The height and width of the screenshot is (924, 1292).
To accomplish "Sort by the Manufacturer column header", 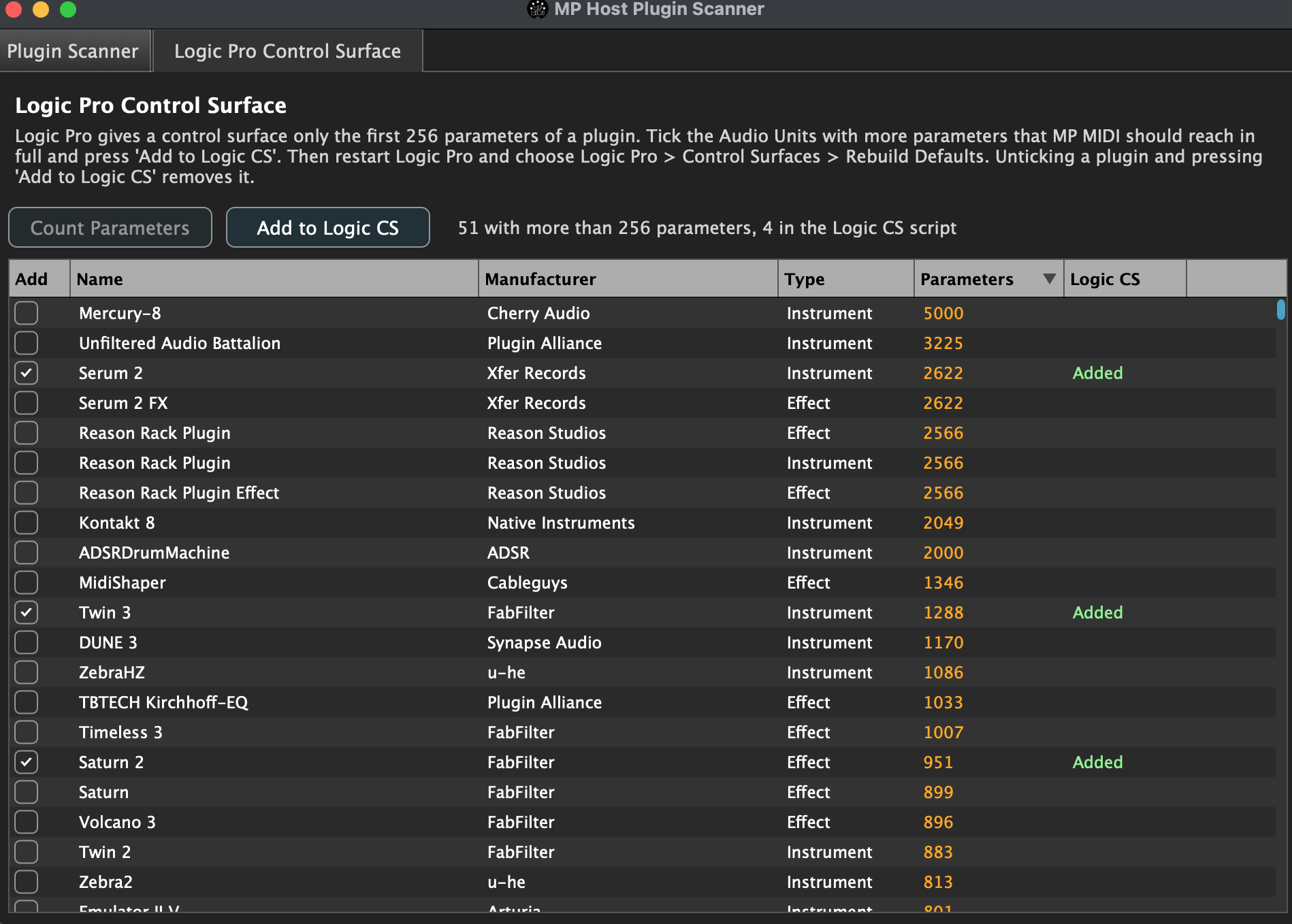I will pos(628,279).
